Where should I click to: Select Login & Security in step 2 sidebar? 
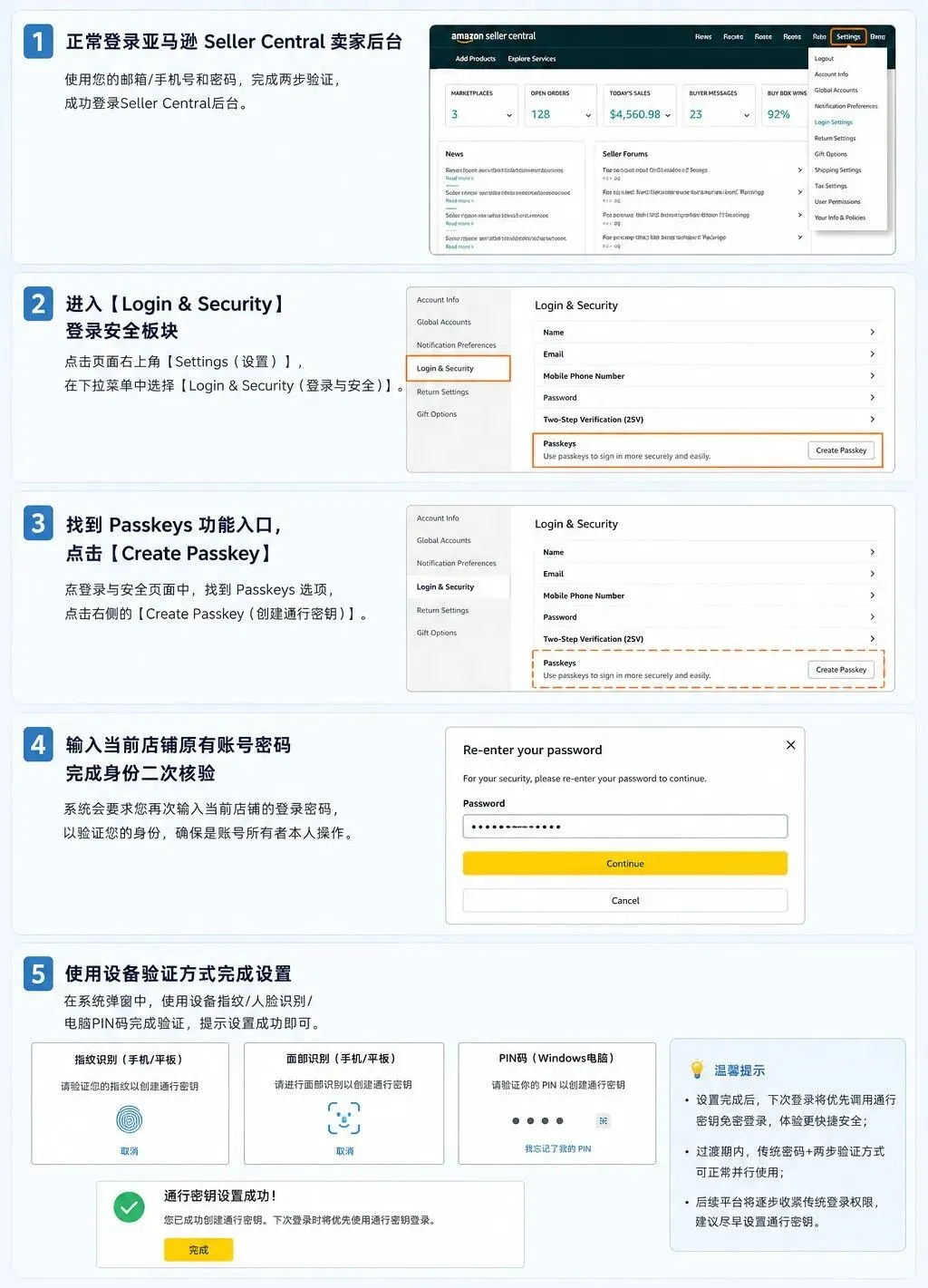459,368
